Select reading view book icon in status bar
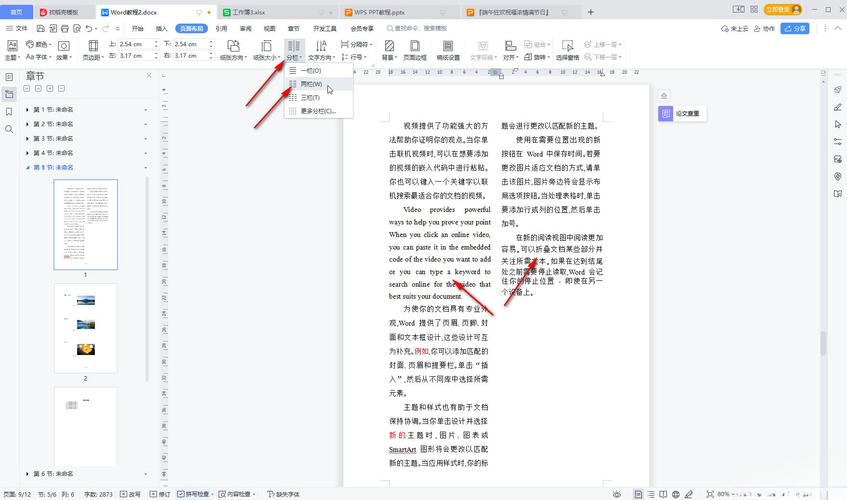 click(x=663, y=494)
